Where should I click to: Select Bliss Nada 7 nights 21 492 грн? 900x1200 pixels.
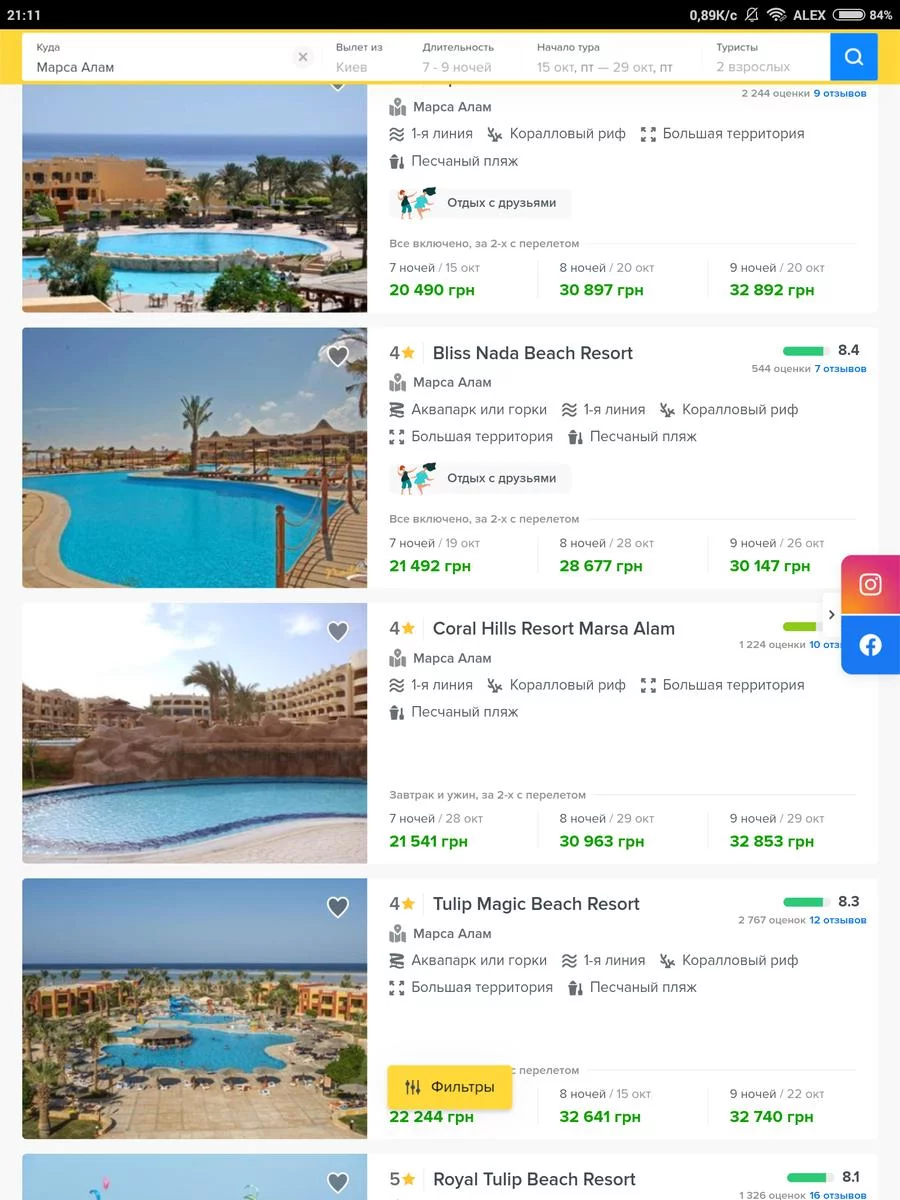click(430, 566)
